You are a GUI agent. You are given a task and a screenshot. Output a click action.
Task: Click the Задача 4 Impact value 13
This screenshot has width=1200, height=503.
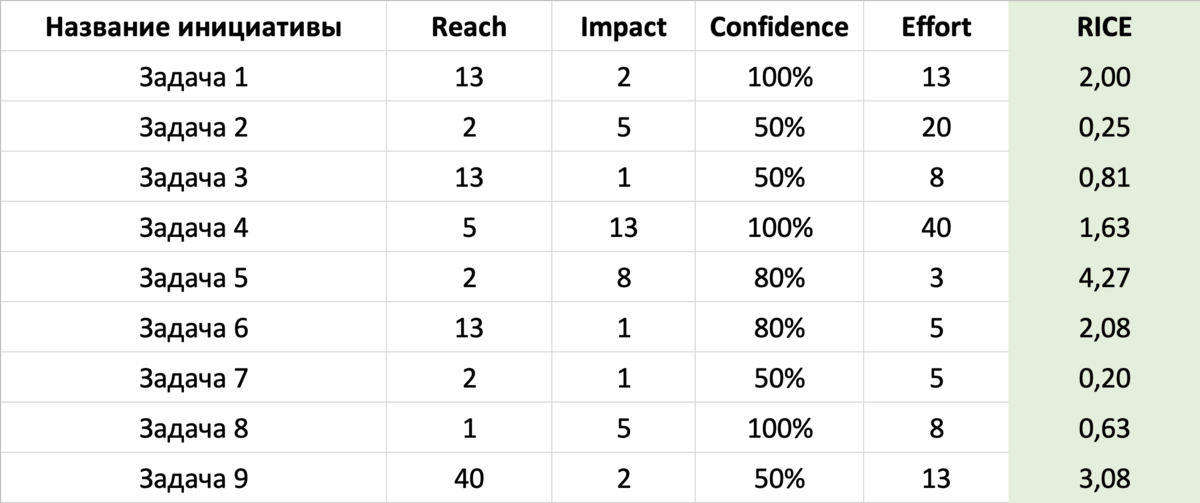coord(624,228)
